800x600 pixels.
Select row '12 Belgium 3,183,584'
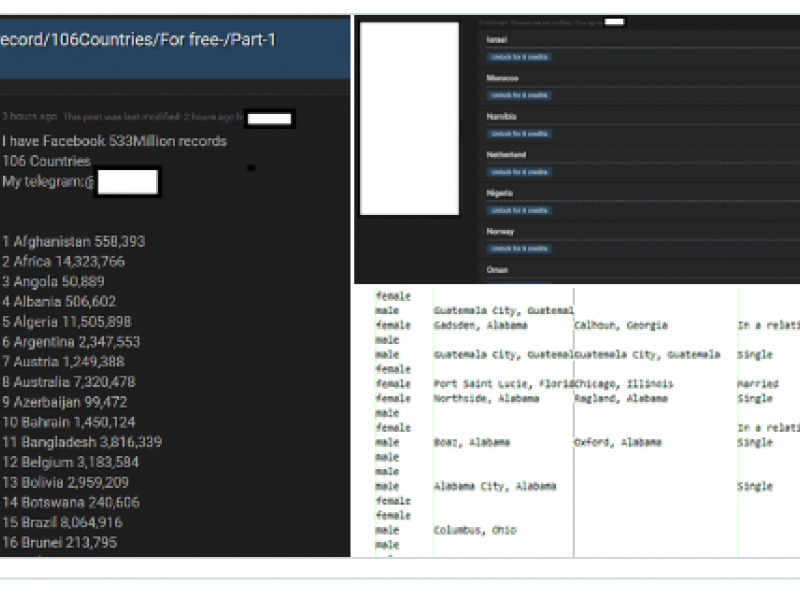click(70, 462)
